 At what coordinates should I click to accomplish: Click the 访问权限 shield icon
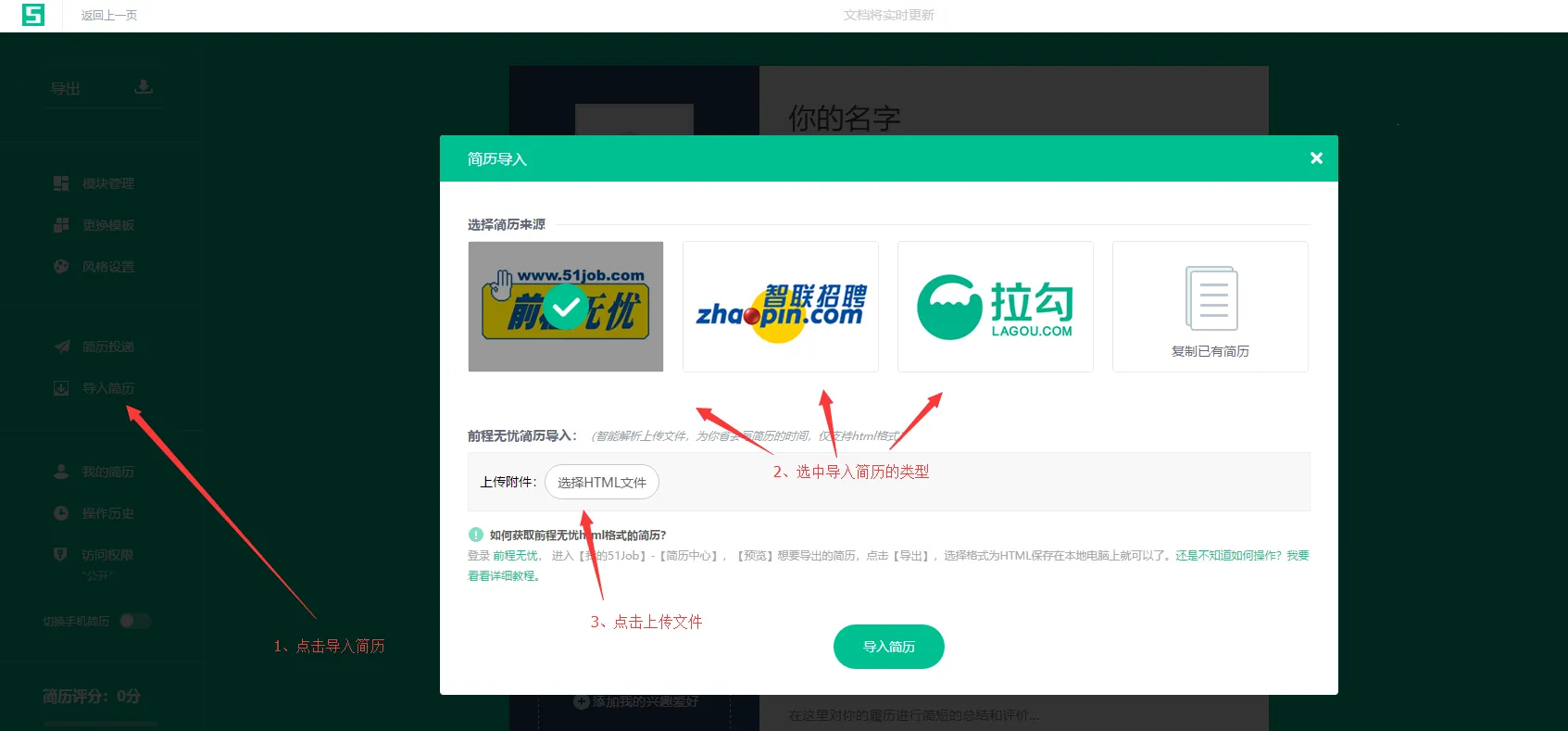point(61,554)
